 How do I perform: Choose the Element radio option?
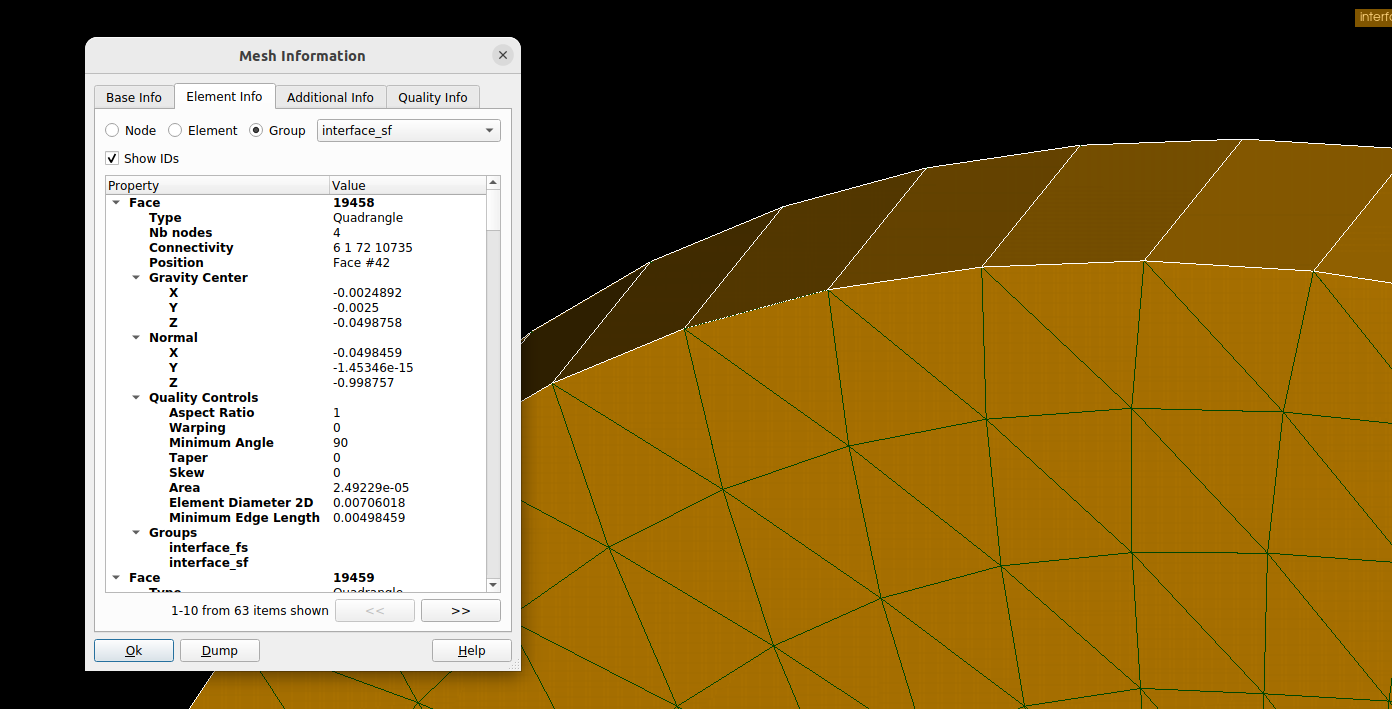coord(175,131)
